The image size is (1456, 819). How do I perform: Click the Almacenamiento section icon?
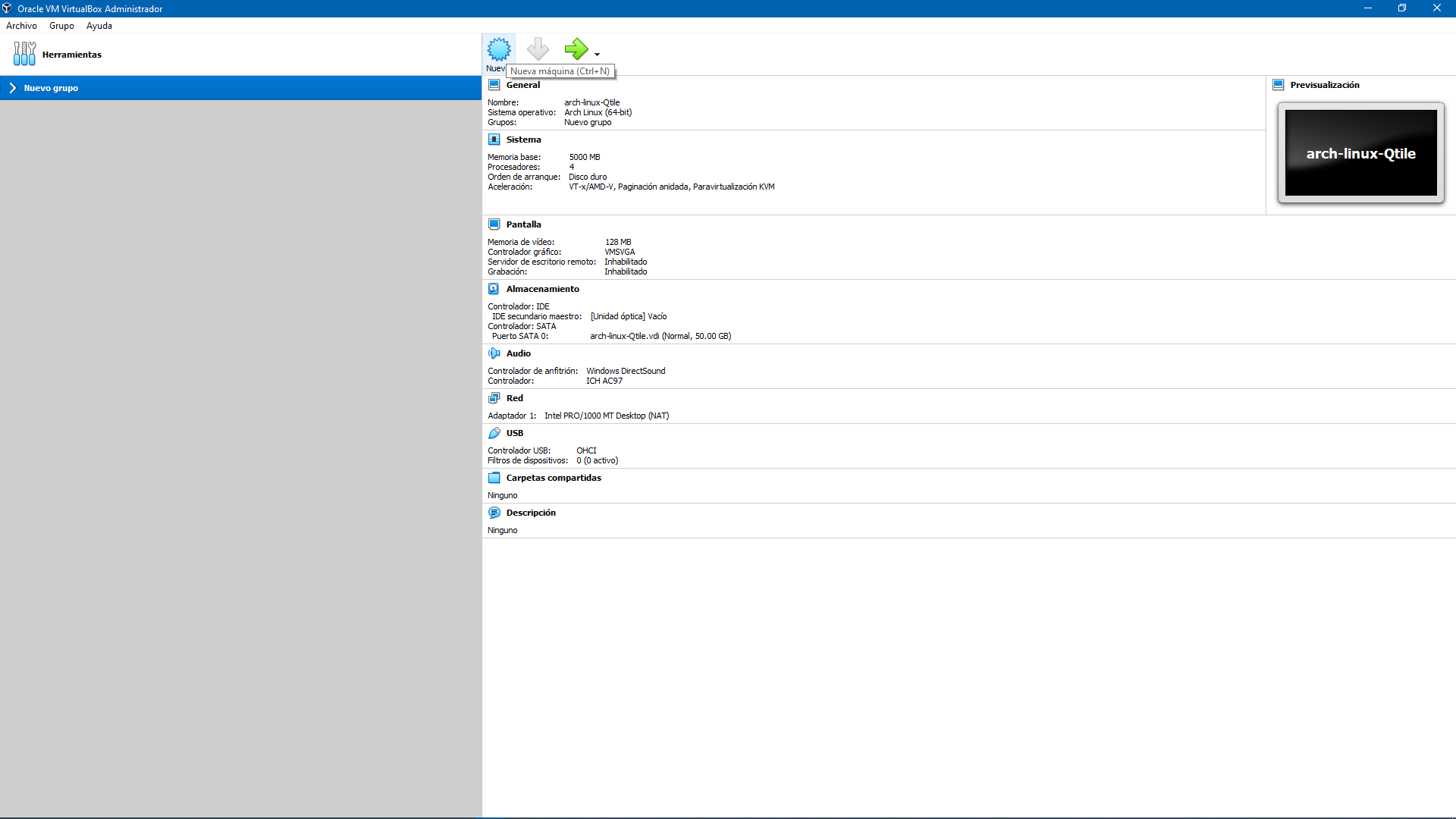click(x=494, y=289)
